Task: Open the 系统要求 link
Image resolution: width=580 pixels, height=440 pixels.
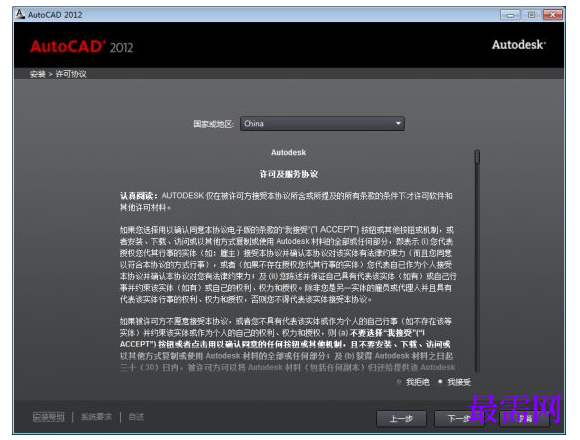Action: (96, 417)
